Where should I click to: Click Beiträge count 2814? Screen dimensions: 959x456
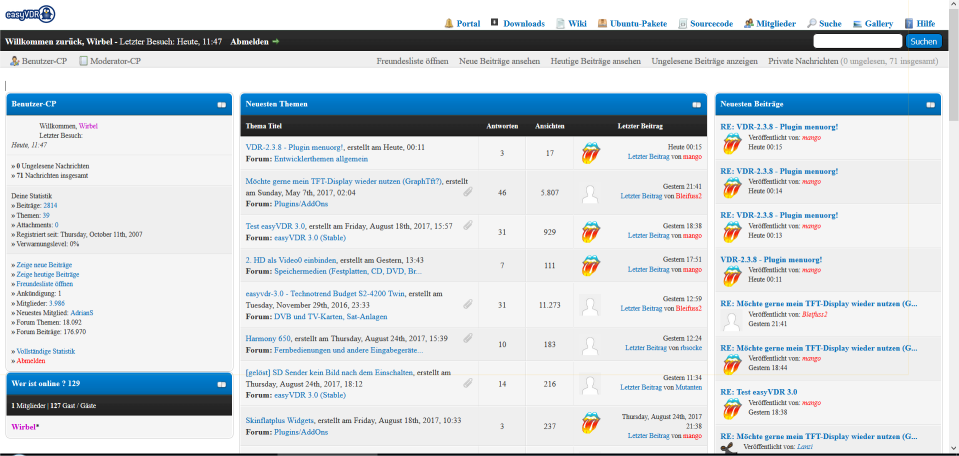tap(50, 205)
